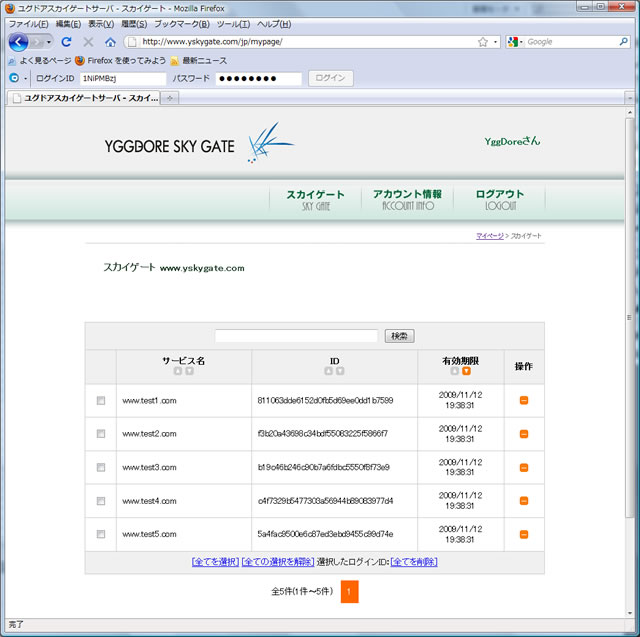Open the アカウント情報 ACCOUNT INFO tab
The height and width of the screenshot is (637, 640).
point(407,199)
